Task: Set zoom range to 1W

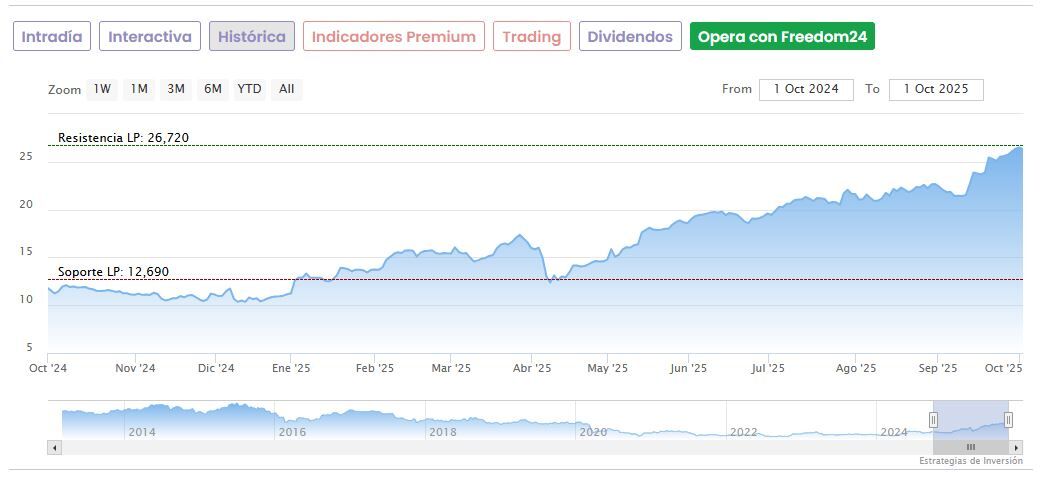Action: point(102,89)
